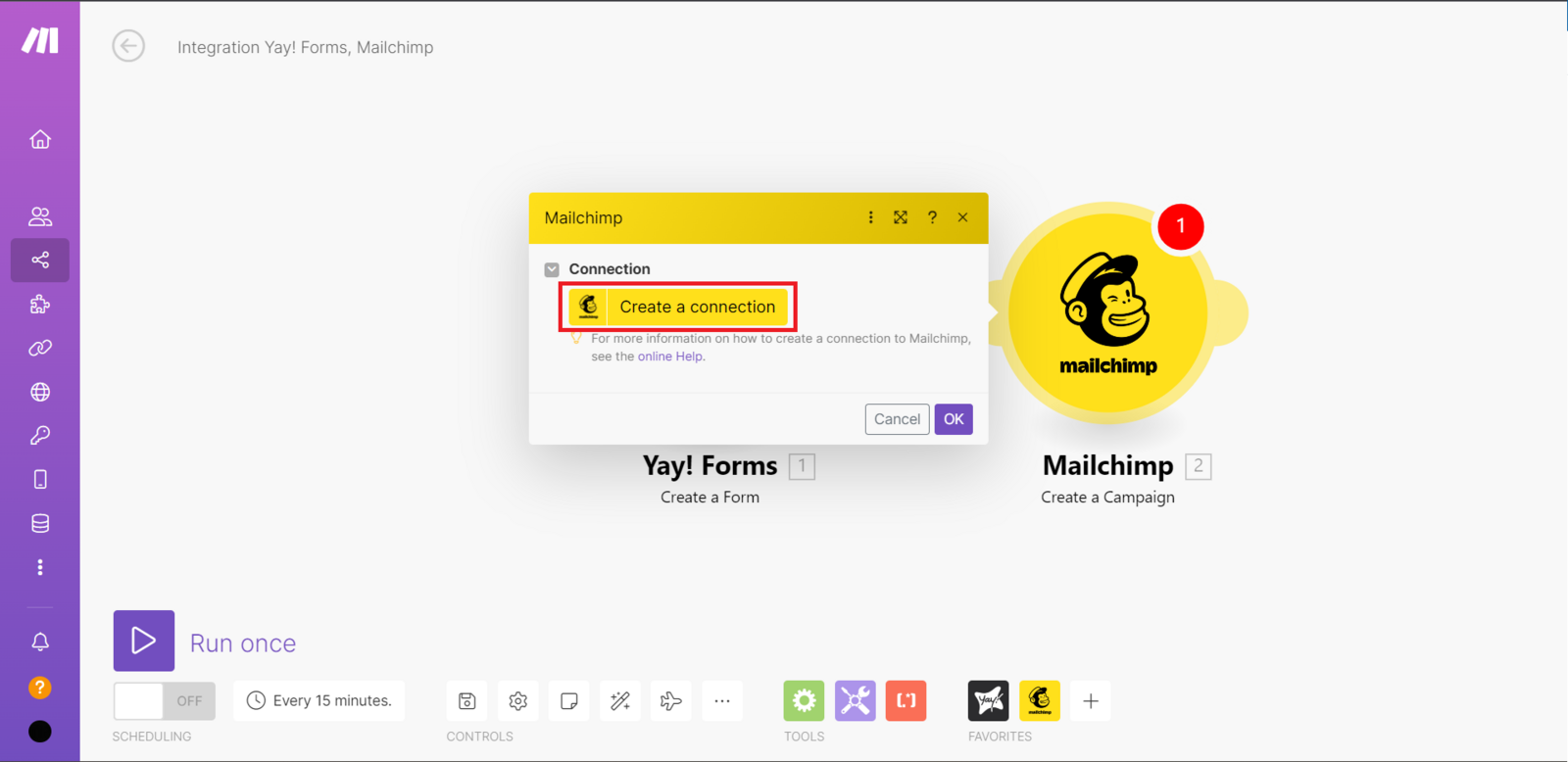The height and width of the screenshot is (762, 1568).
Task: Click the auto-align magic wand icon
Action: tap(620, 700)
